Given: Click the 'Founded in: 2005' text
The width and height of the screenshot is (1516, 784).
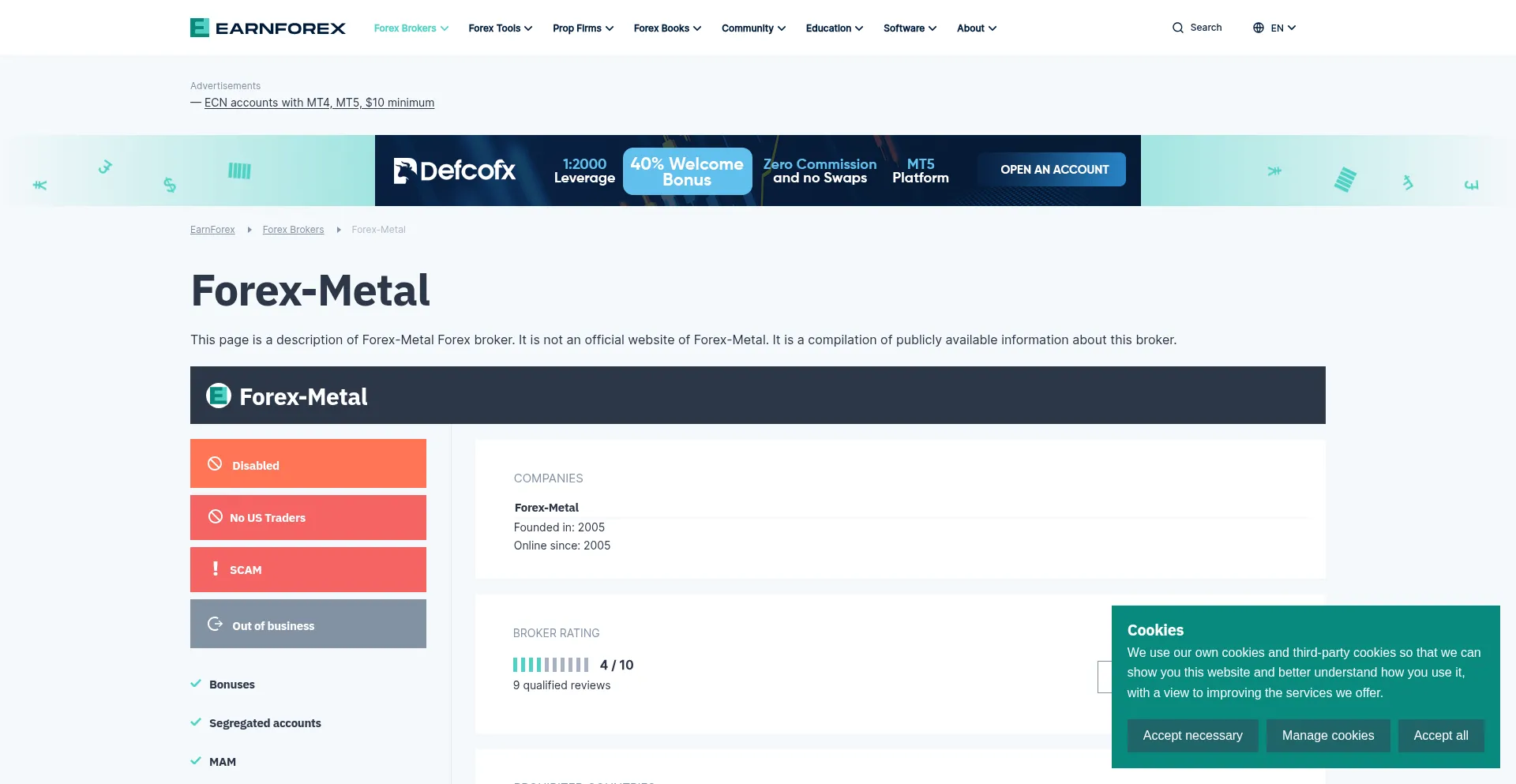Looking at the screenshot, I should tap(559, 527).
